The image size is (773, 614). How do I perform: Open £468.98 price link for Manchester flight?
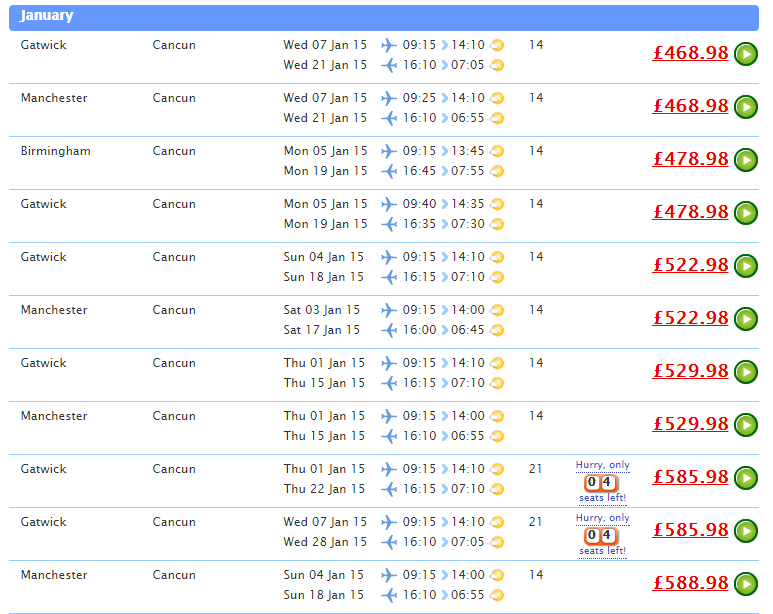pyautogui.click(x=690, y=106)
